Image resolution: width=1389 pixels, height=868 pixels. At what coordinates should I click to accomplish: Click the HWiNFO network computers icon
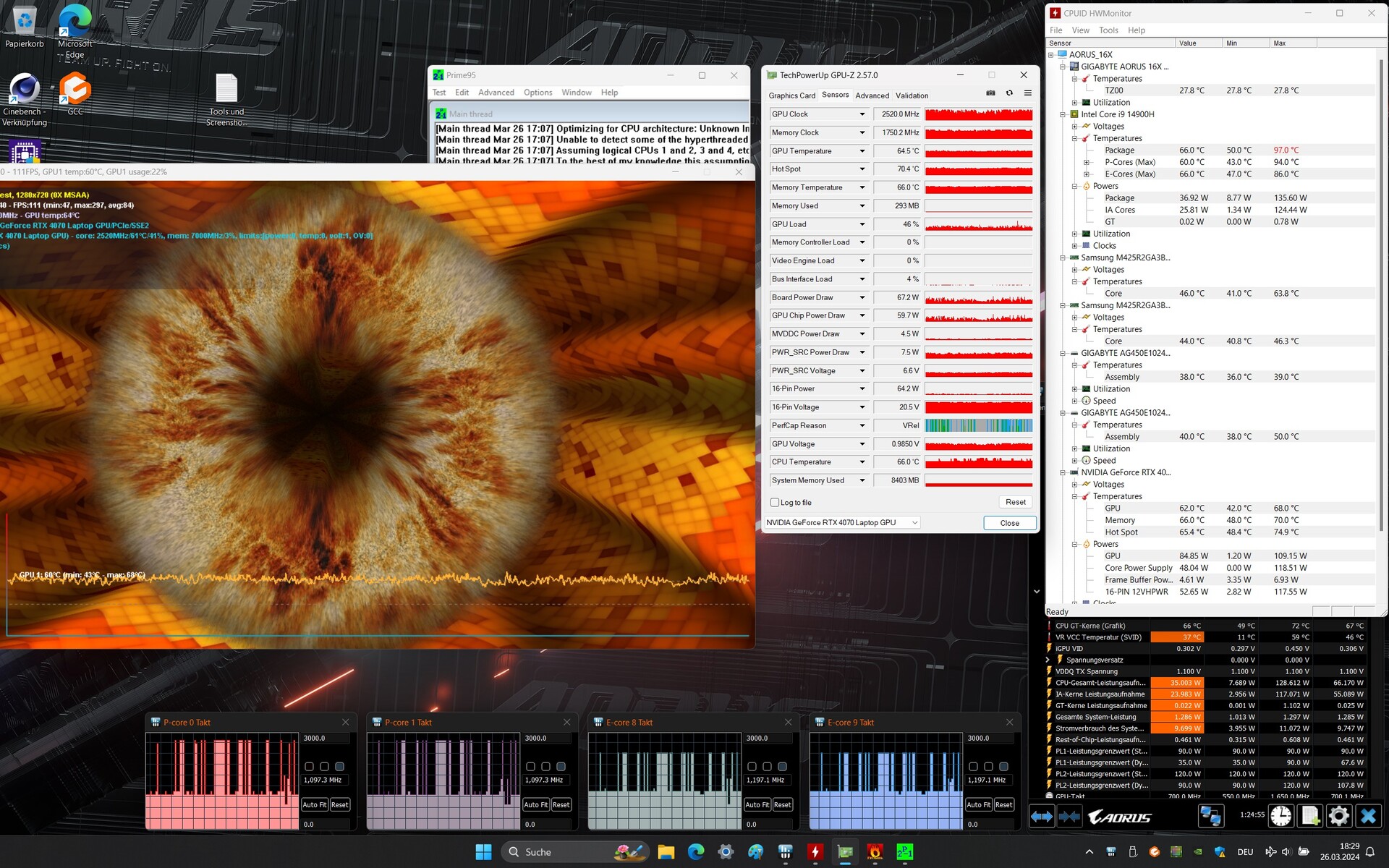1210,816
